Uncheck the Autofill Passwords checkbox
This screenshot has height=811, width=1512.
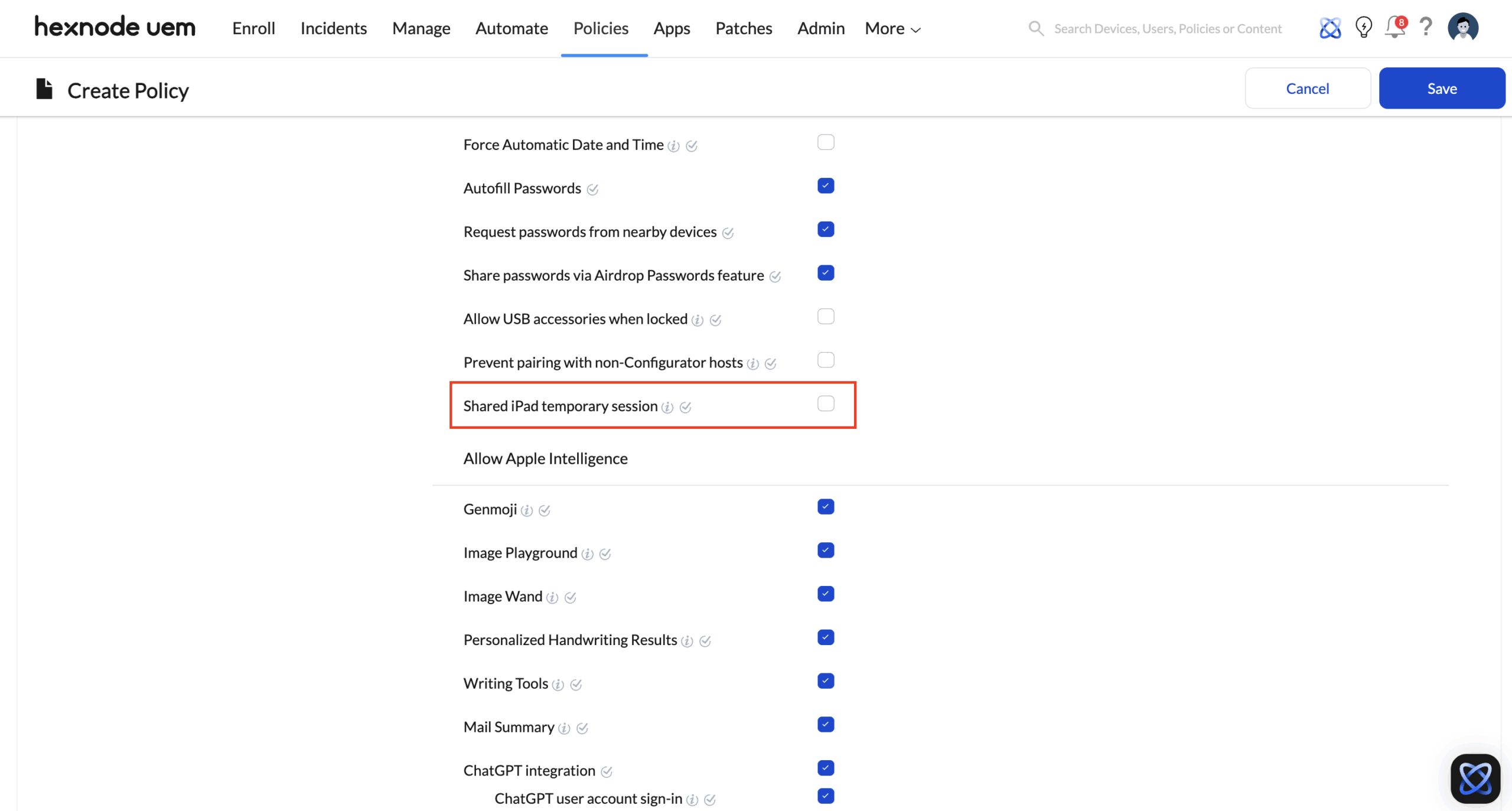click(826, 186)
